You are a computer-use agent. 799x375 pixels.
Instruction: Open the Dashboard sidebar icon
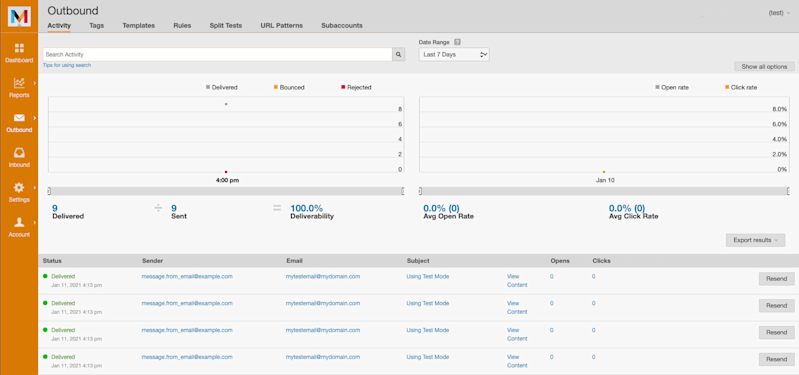[x=19, y=48]
